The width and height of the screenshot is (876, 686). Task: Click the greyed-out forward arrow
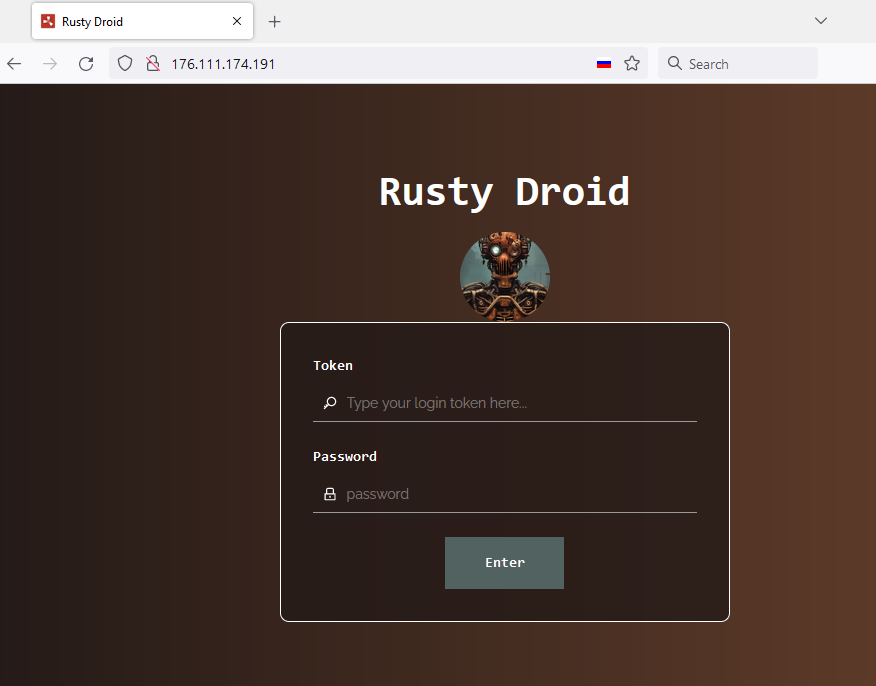[x=50, y=64]
